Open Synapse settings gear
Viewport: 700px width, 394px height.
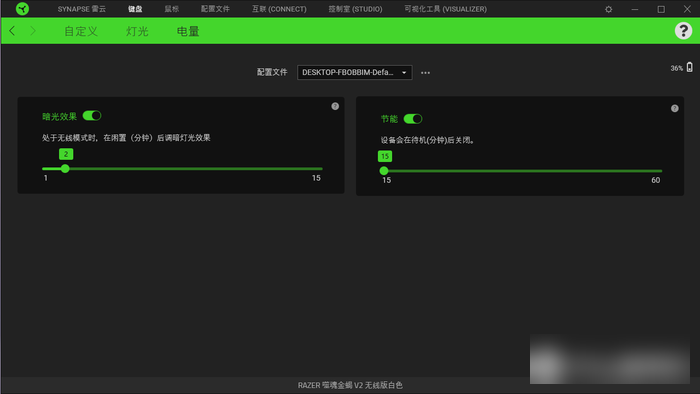[608, 9]
